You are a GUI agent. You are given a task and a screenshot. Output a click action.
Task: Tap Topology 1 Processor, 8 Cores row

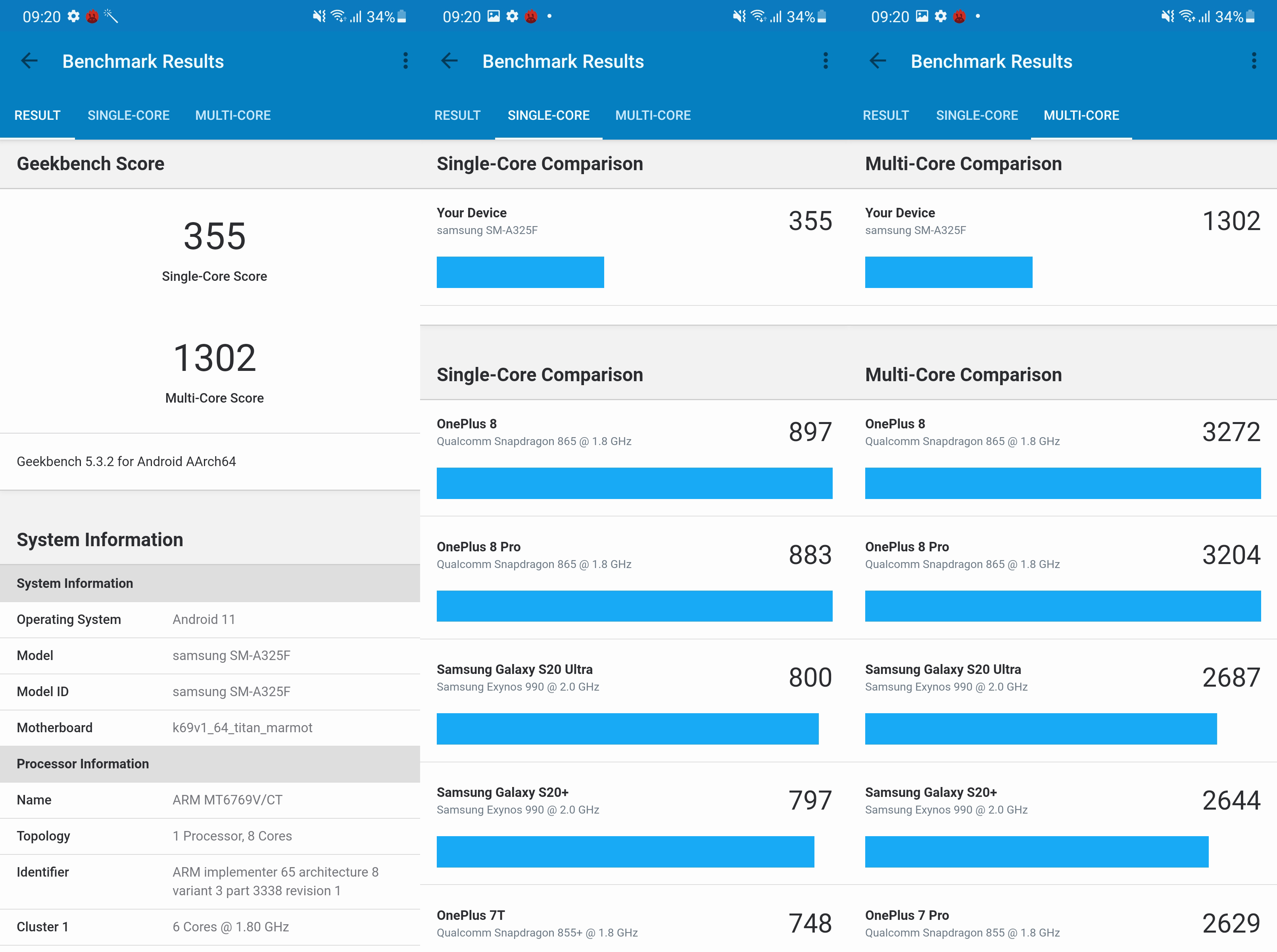click(210, 836)
